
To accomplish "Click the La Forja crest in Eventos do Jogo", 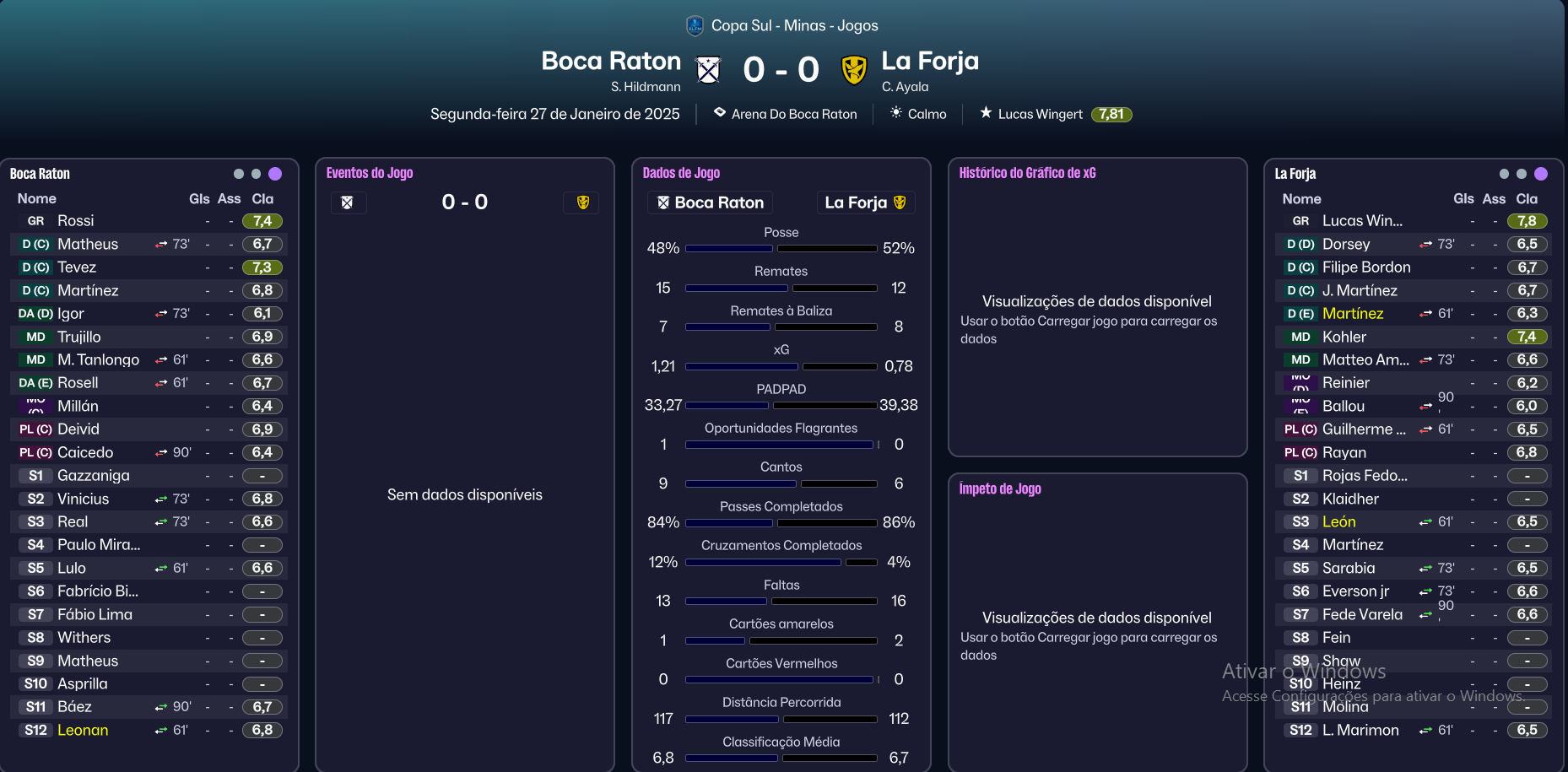I will point(582,202).
